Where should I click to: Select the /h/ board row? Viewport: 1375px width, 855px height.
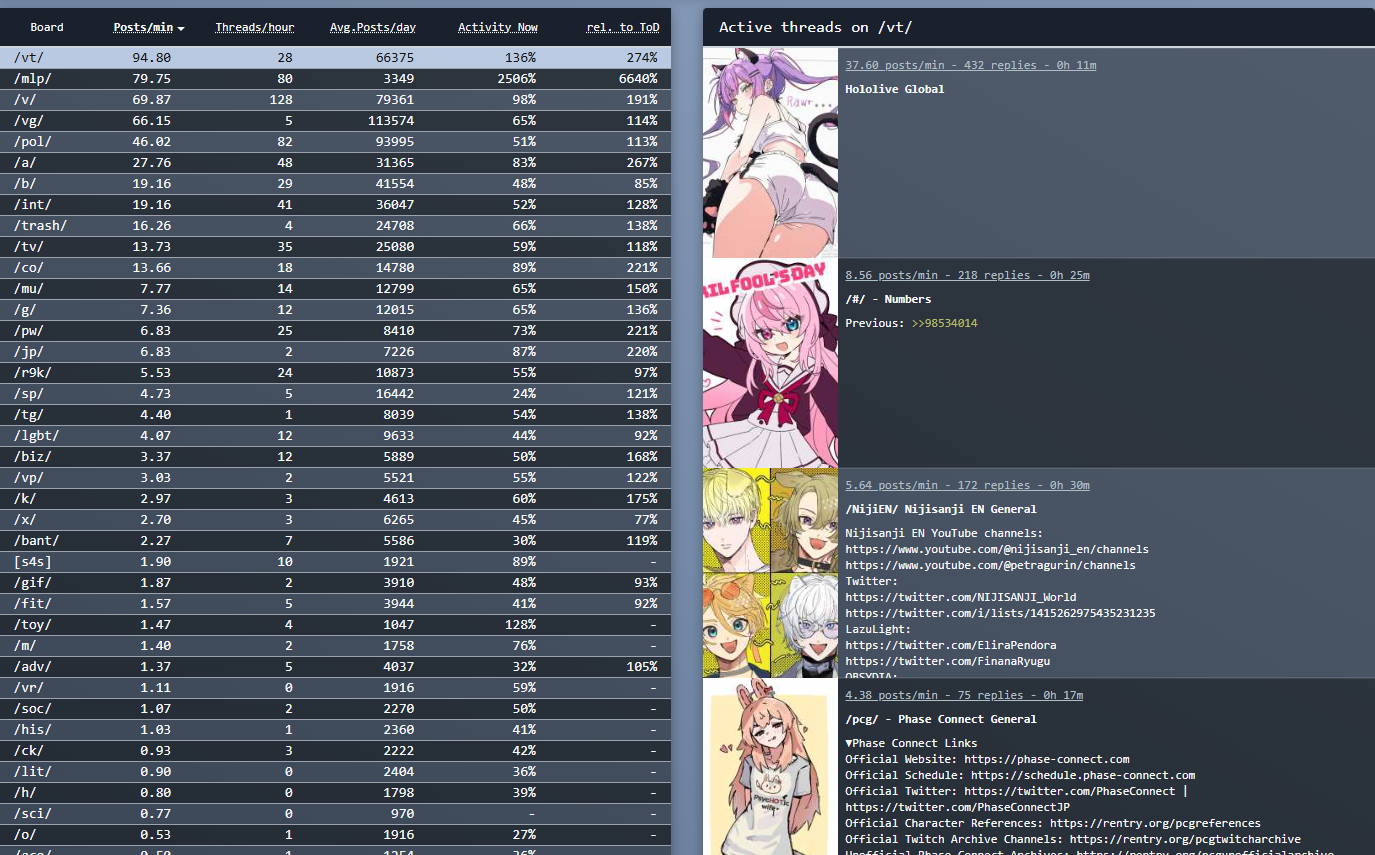pyautogui.click(x=336, y=792)
